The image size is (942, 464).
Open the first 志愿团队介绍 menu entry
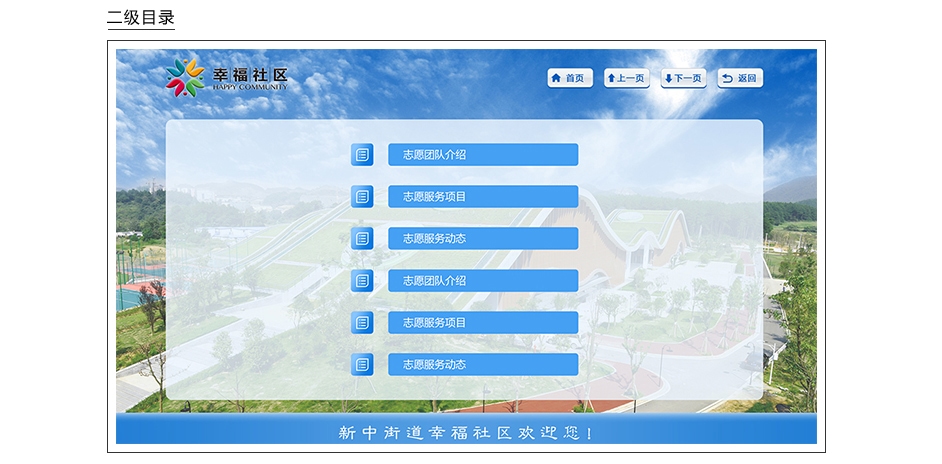(483, 155)
